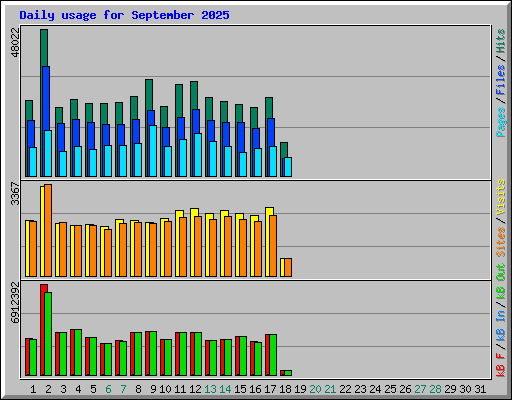The image size is (512, 400).
Task: Click the green day 28 weekend label
Action: coord(435,389)
